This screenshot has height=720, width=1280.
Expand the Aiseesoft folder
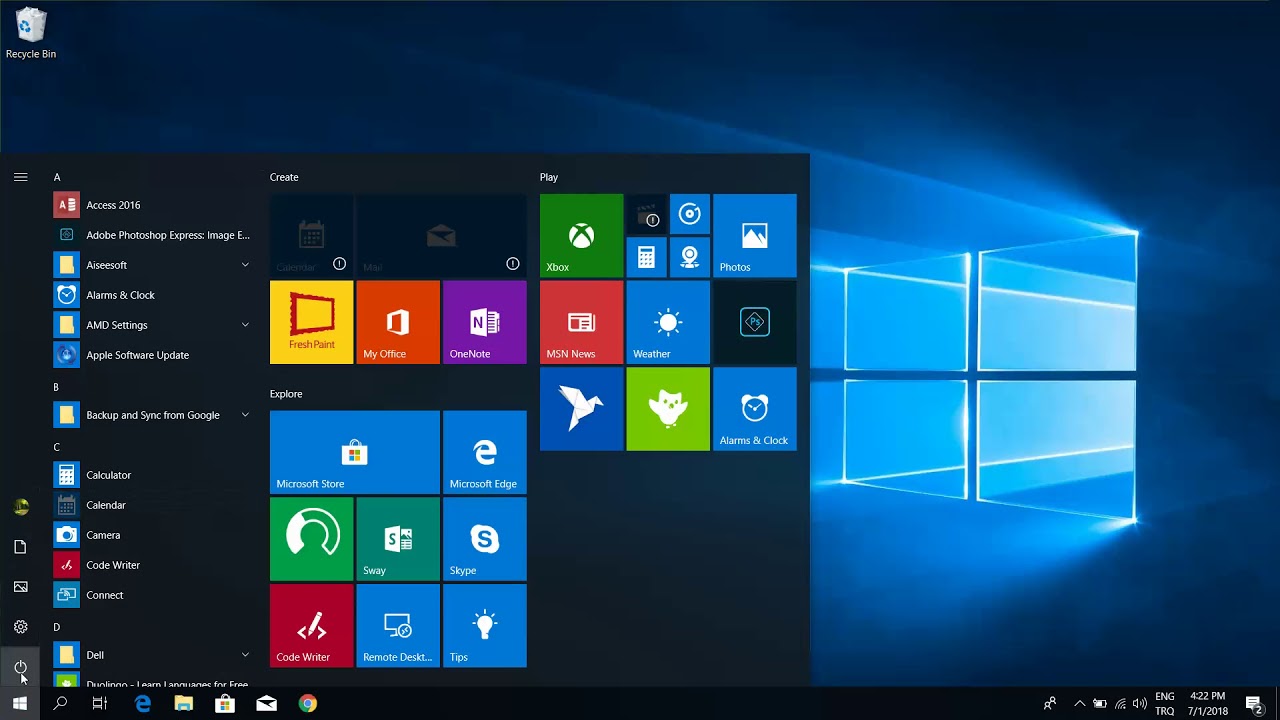(152, 265)
